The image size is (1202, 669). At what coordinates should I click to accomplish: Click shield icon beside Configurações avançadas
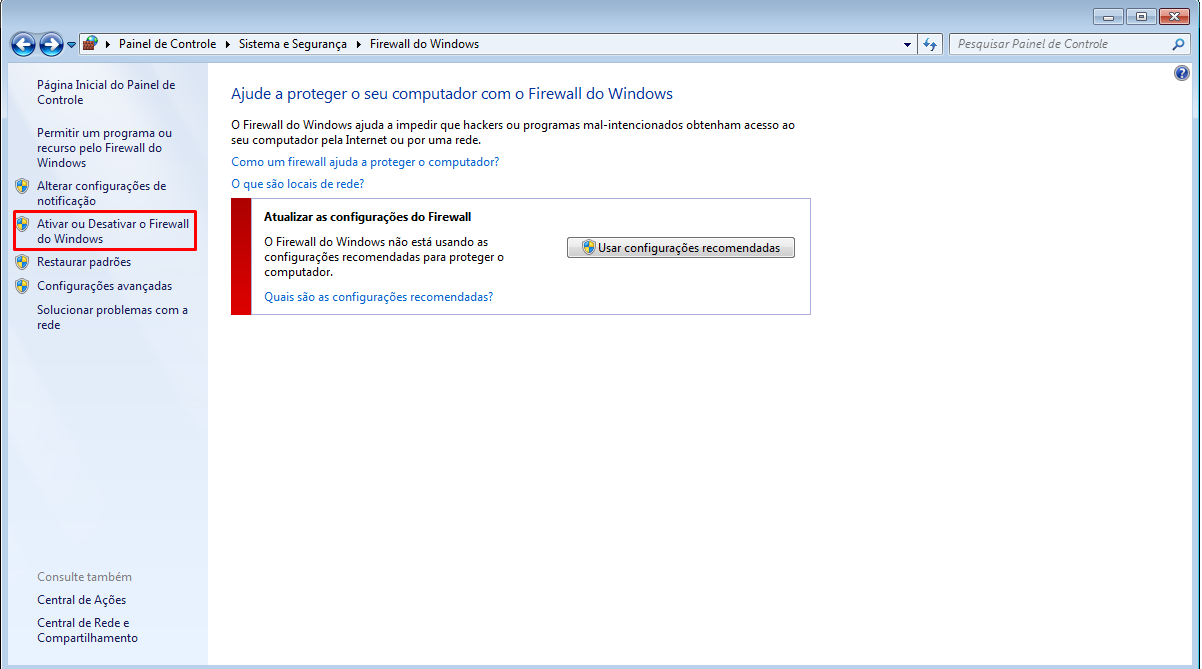click(22, 286)
